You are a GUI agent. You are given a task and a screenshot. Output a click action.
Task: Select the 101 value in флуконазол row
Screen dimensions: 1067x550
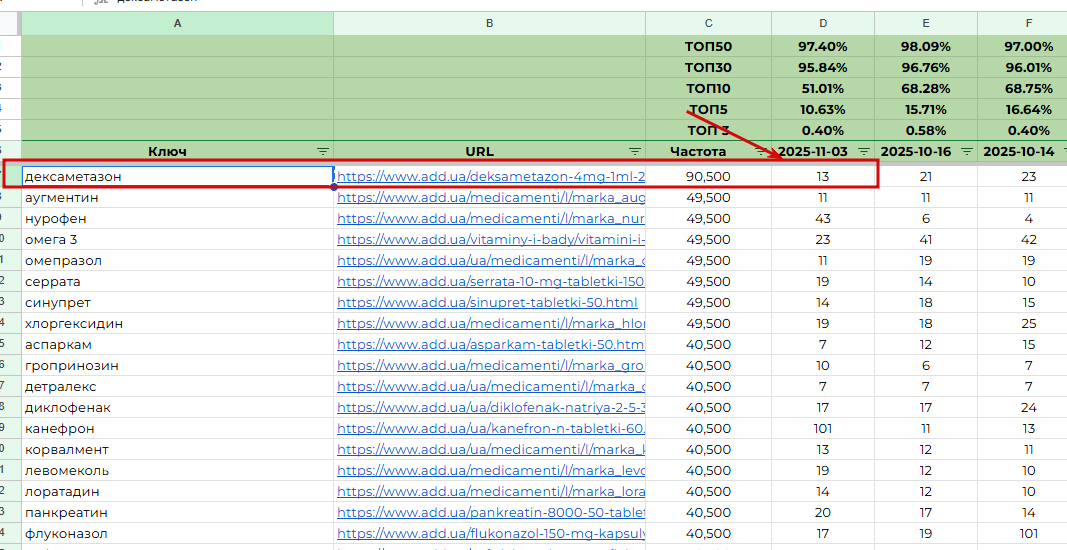point(1022,534)
